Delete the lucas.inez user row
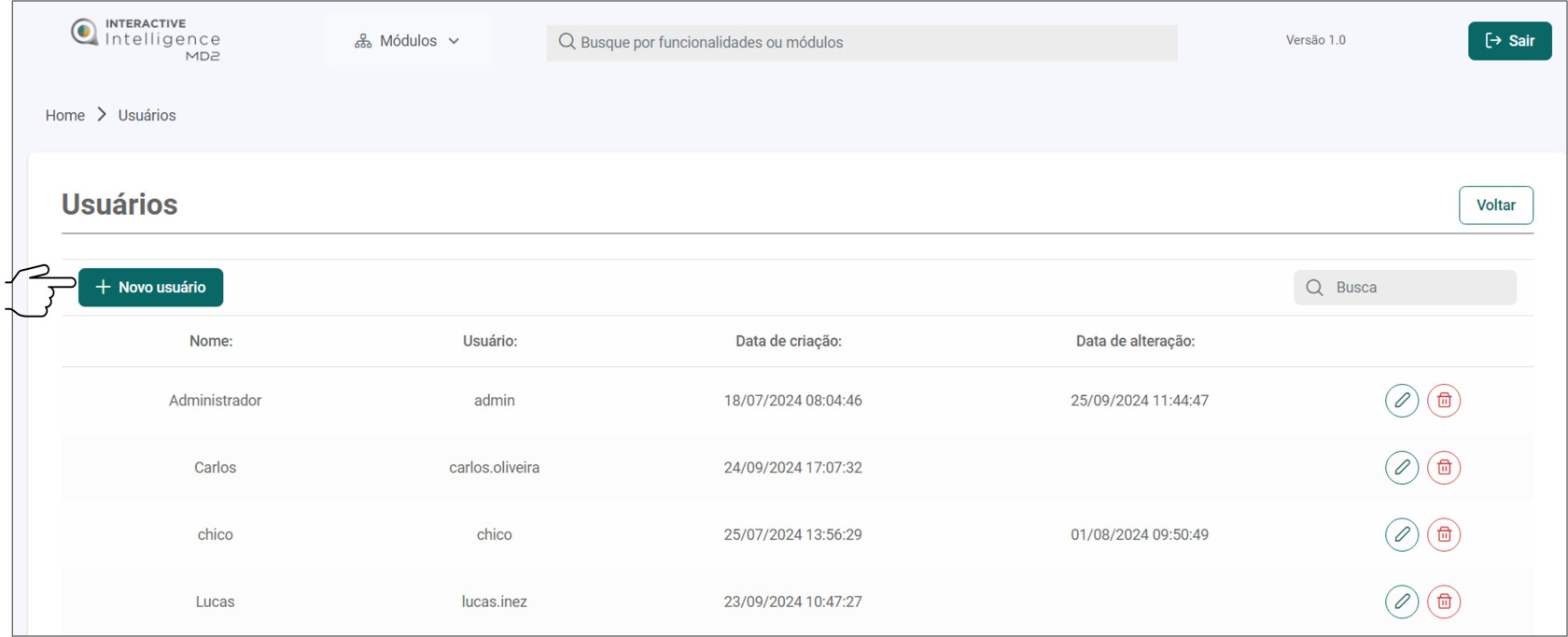This screenshot has height=637, width=1568. pos(1443,602)
